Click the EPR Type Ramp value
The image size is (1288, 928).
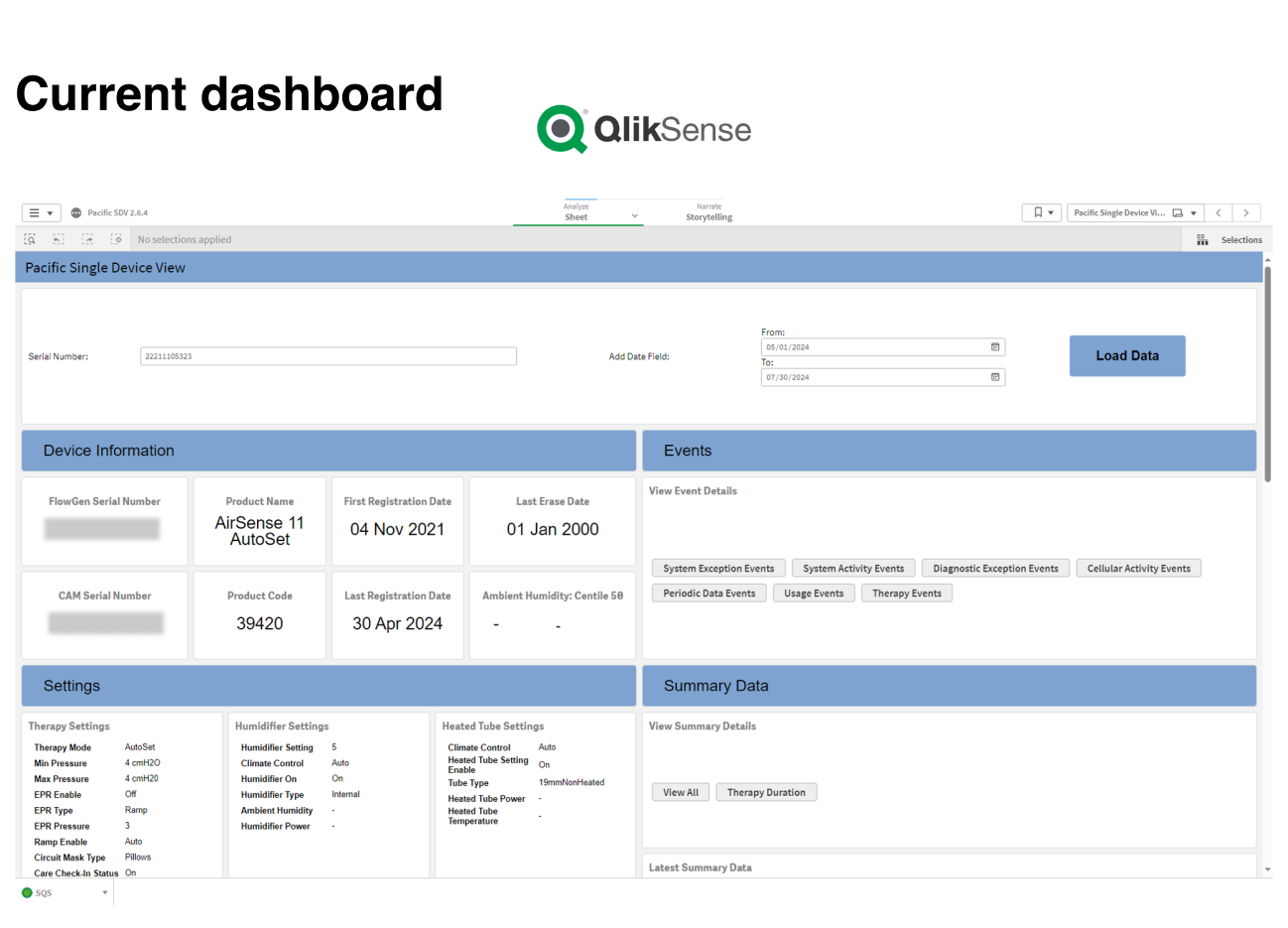(x=136, y=810)
